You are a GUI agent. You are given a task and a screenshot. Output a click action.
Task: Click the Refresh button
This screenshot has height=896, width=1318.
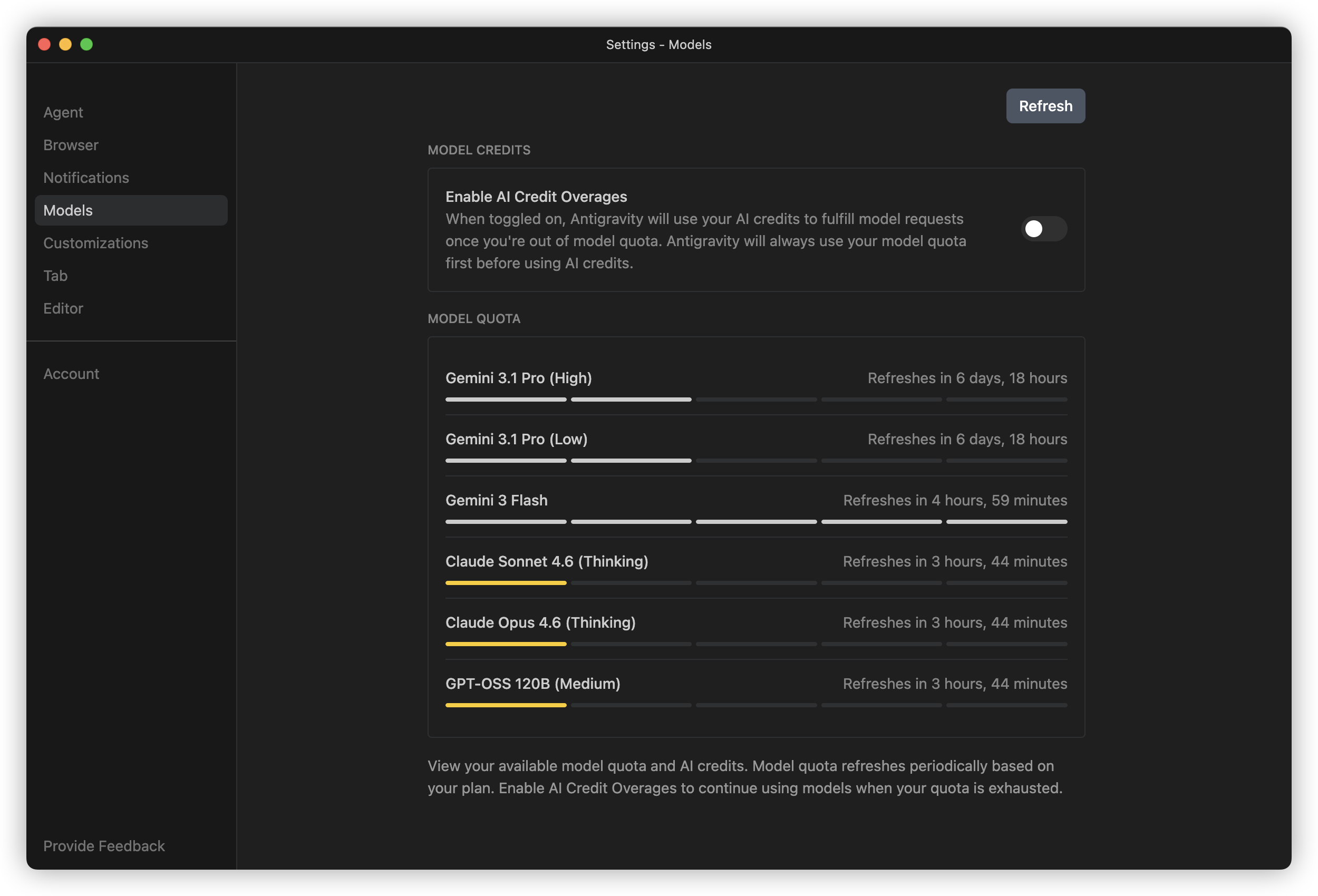(1045, 106)
